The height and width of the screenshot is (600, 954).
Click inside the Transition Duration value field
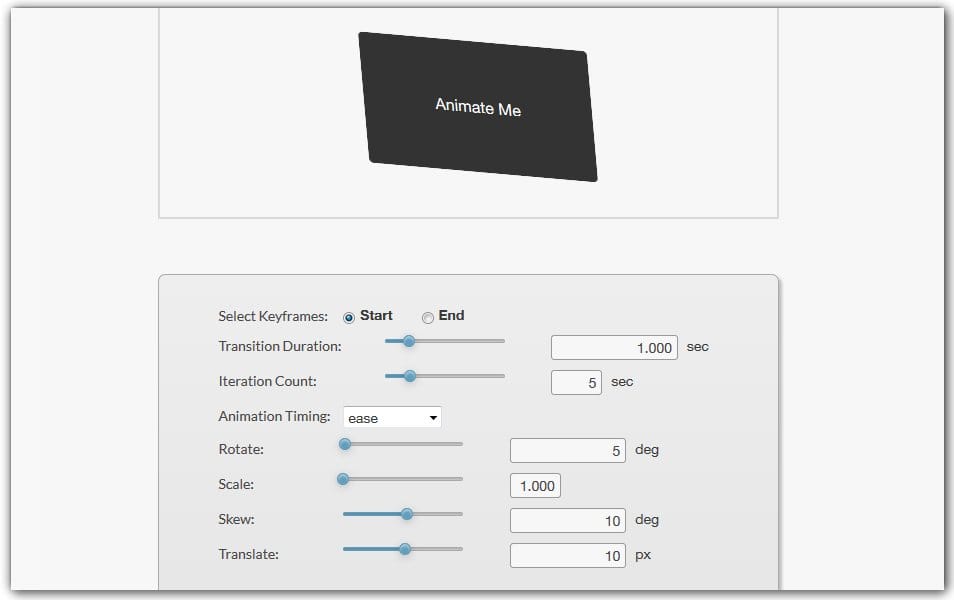pyautogui.click(x=613, y=347)
